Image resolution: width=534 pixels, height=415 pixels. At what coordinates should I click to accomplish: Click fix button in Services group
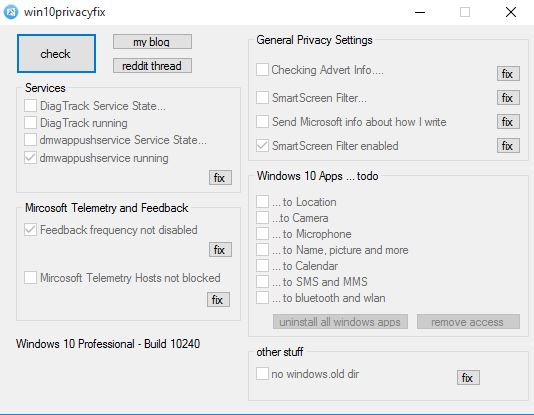220,177
